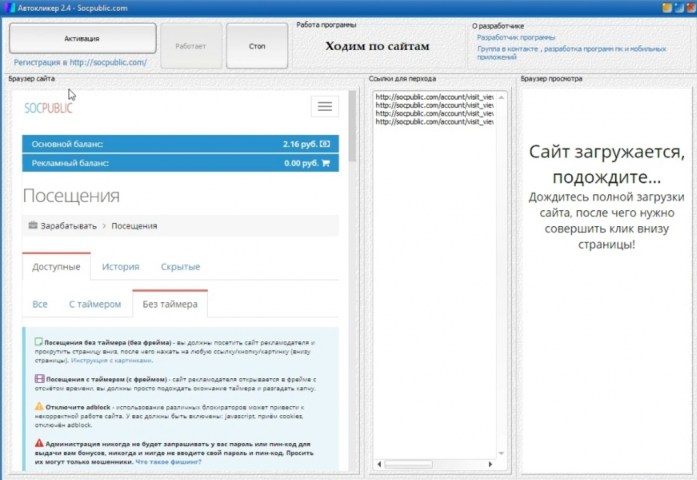Select the Без таймера filter tab
The height and width of the screenshot is (480, 697).
click(x=170, y=304)
